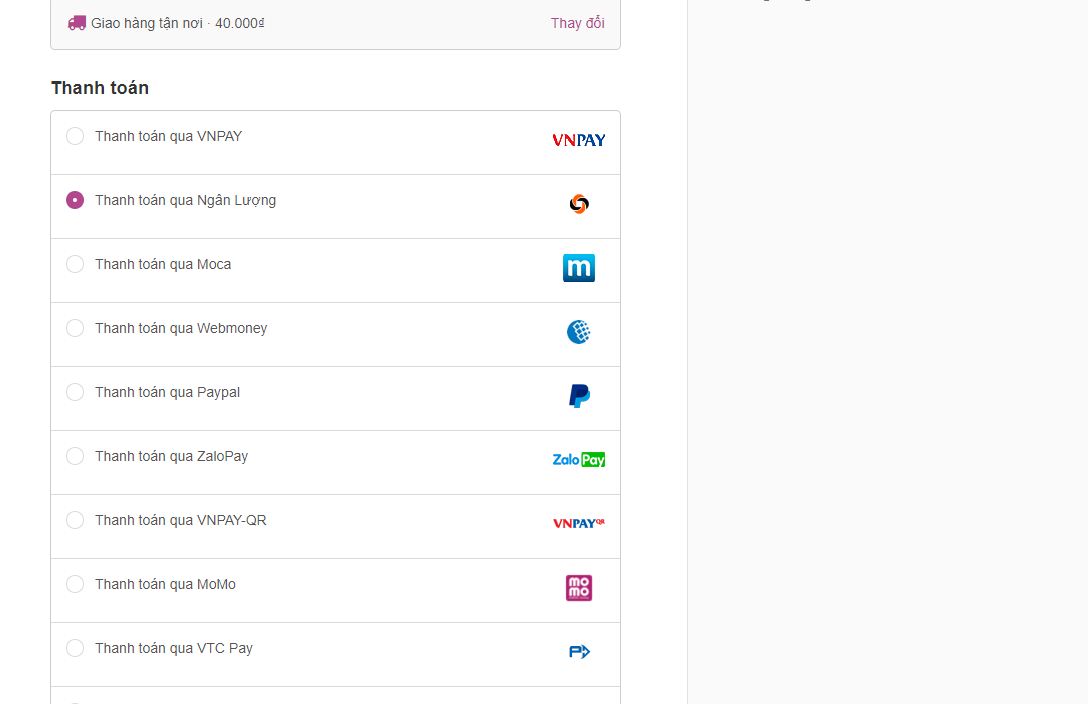Click the pink MoMo logo icon
1088x704 pixels.
pos(579,588)
